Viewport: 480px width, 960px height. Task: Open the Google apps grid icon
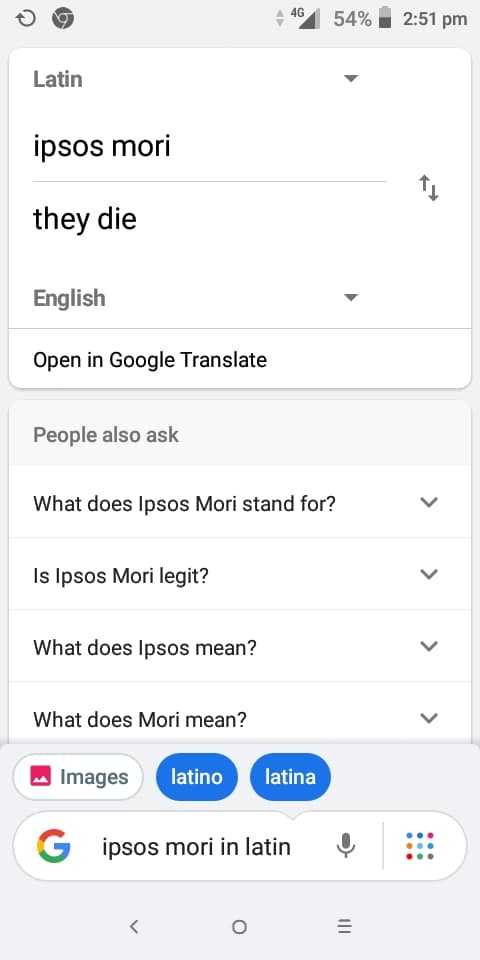(x=420, y=846)
